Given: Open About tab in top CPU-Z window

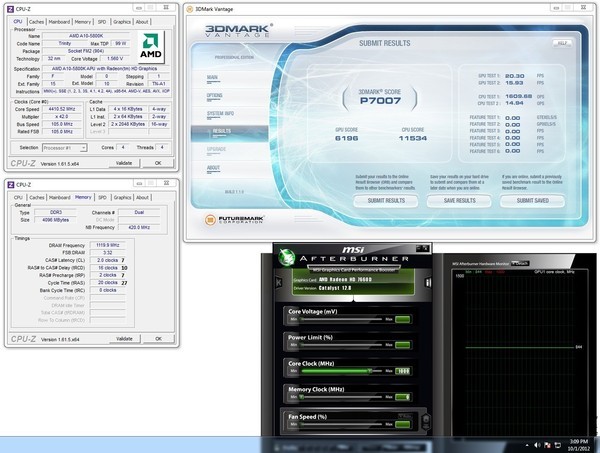Looking at the screenshot, I should 142,22.
